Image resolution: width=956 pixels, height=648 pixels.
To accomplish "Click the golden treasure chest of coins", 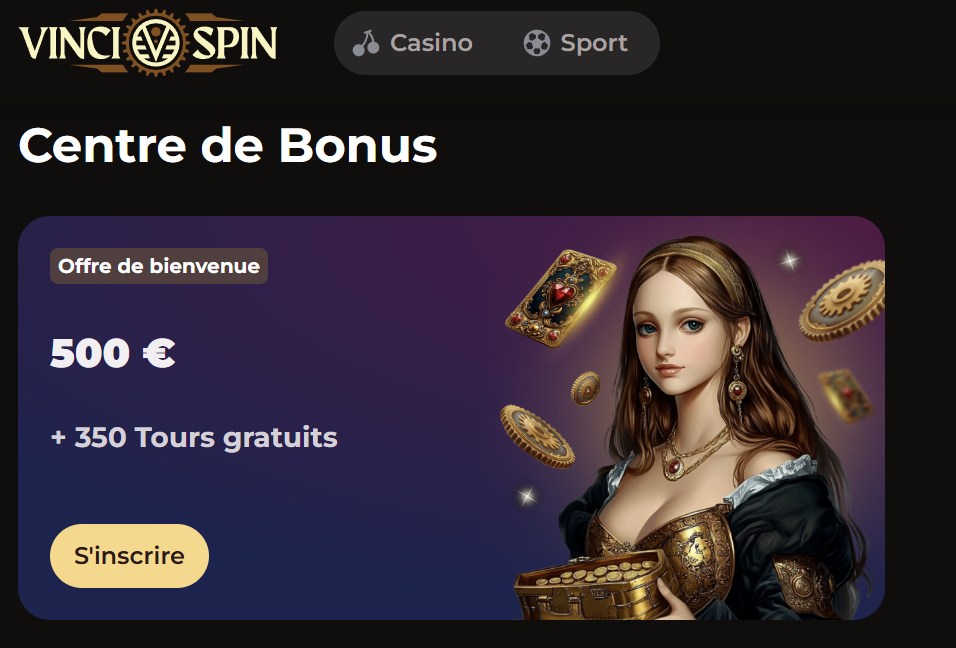I will click(x=591, y=584).
